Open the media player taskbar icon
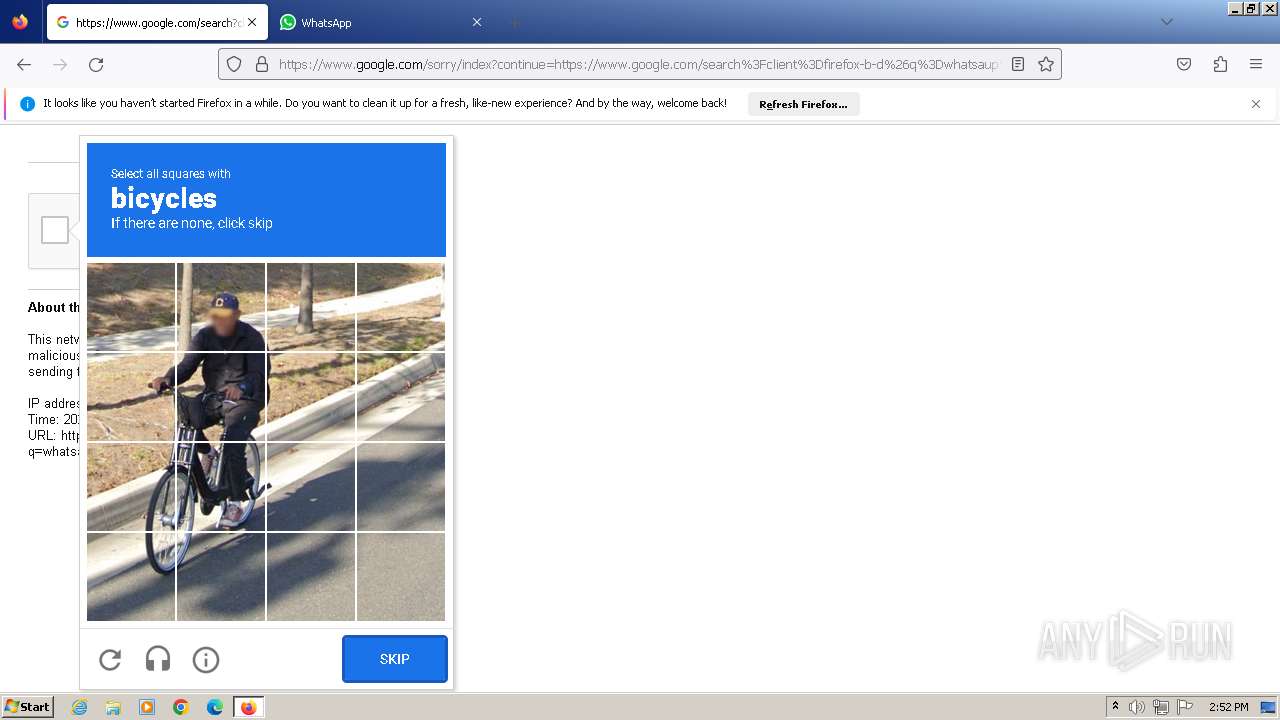Viewport: 1280px width, 720px height. point(147,707)
